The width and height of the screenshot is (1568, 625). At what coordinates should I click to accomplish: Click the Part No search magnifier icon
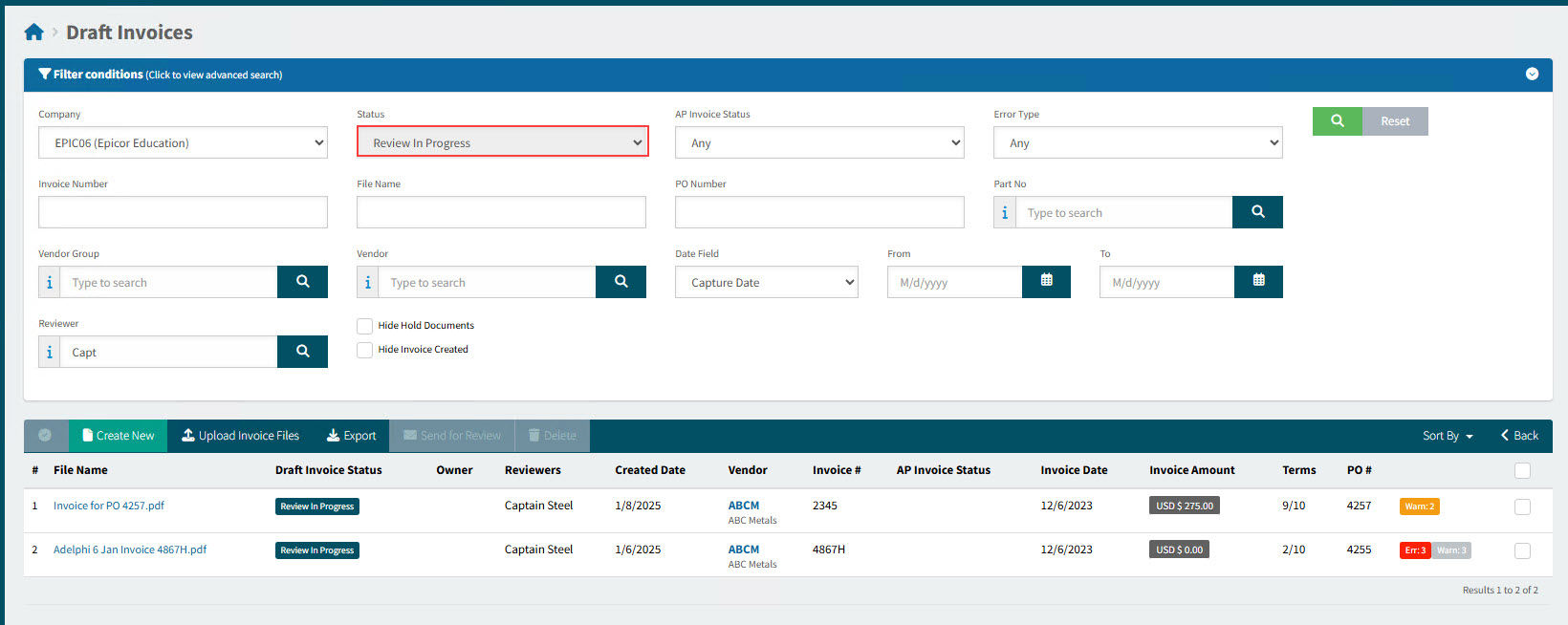[1257, 212]
